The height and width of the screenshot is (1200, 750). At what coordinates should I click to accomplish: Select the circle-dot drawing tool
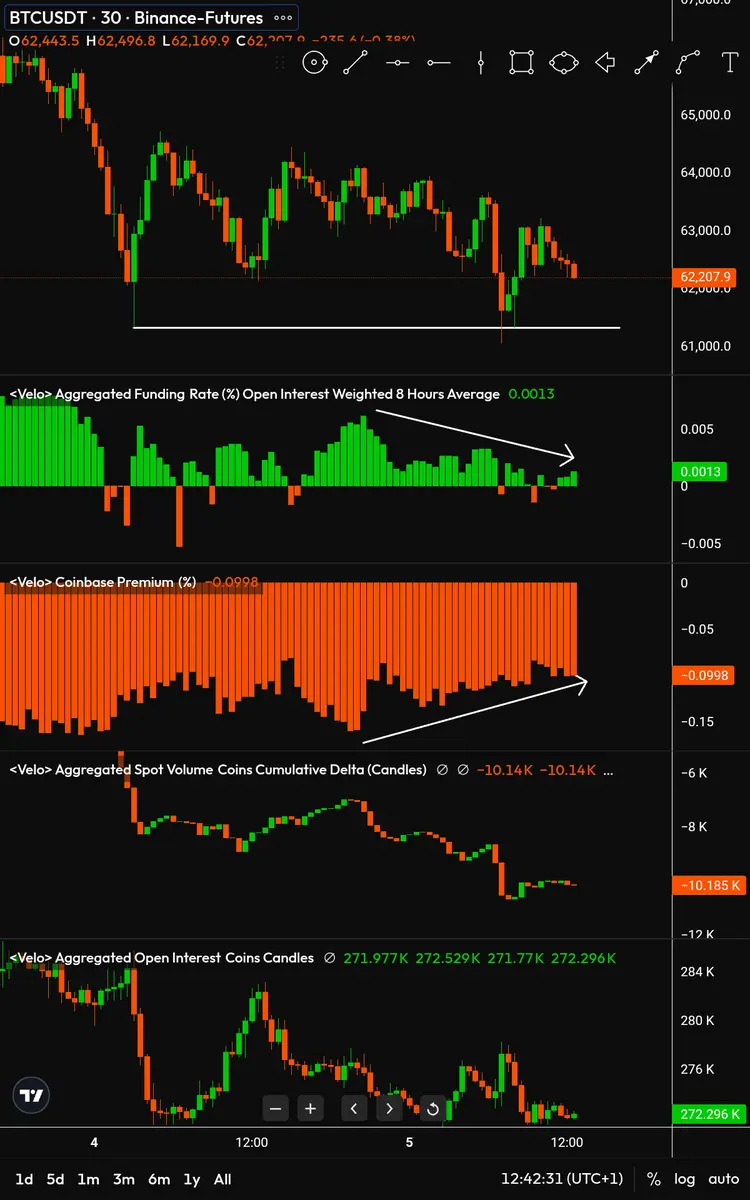point(314,63)
